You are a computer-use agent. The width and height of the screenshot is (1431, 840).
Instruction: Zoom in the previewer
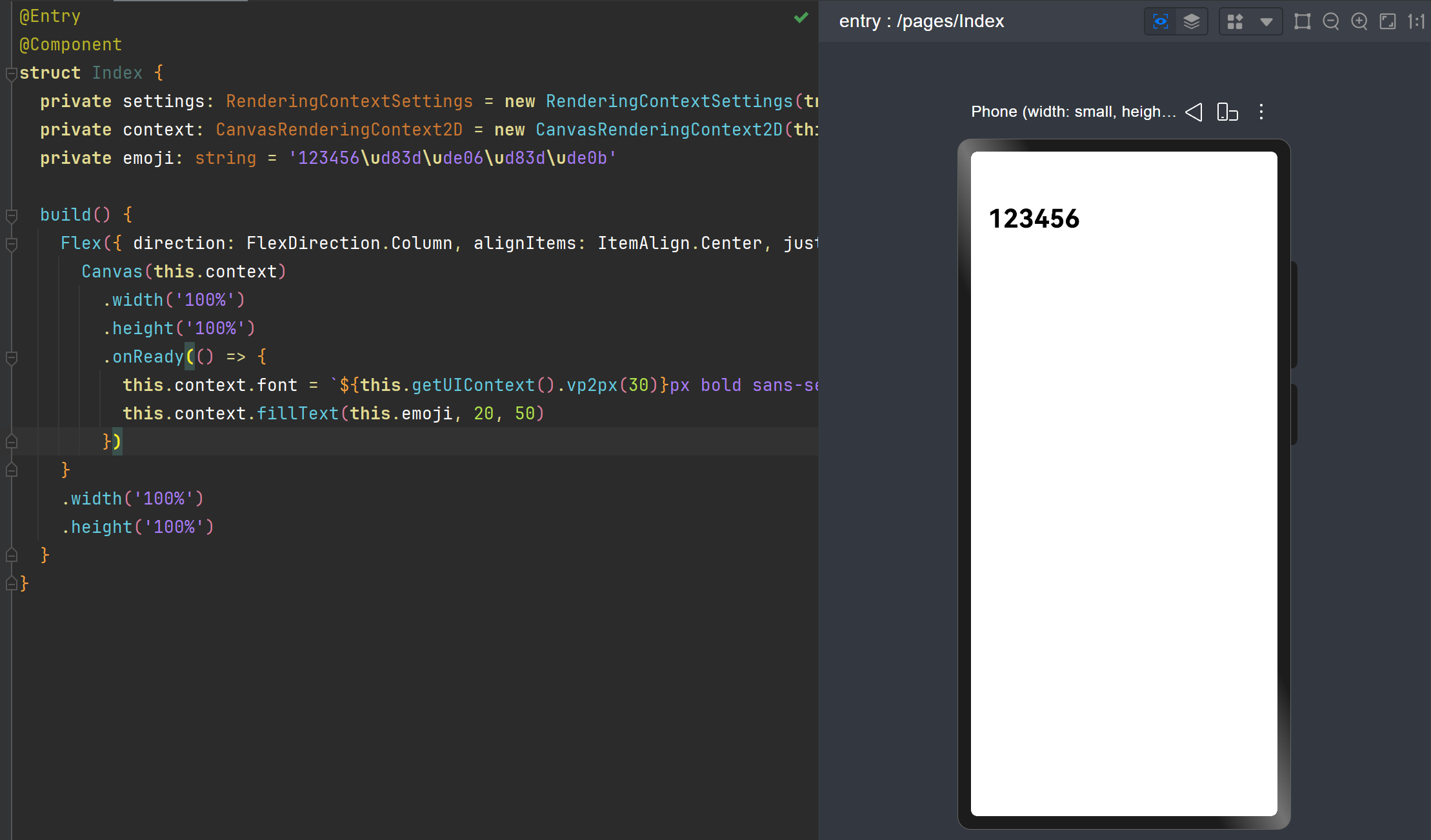[x=1359, y=21]
